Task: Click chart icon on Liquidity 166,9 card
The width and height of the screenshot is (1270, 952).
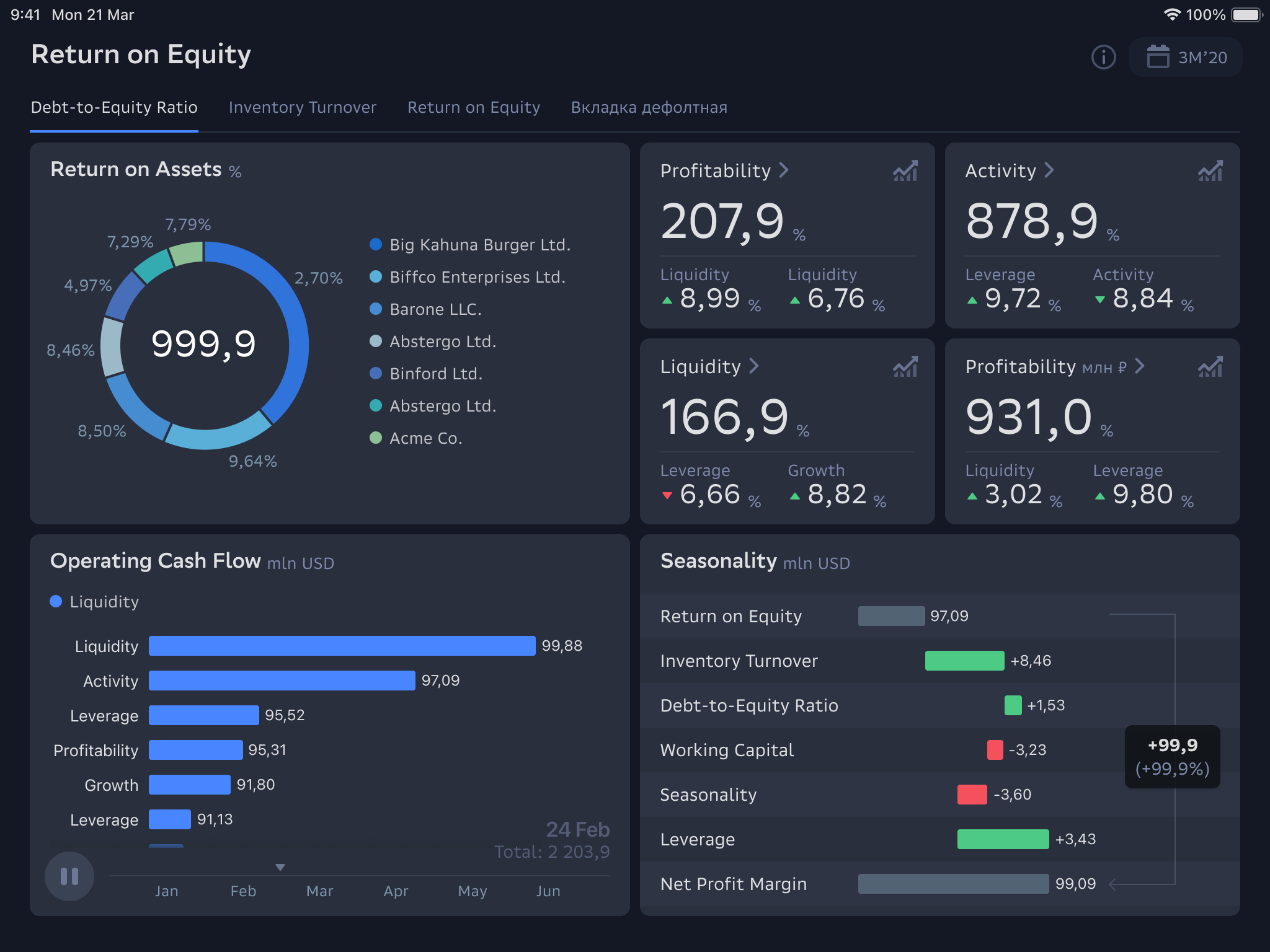Action: pyautogui.click(x=905, y=367)
